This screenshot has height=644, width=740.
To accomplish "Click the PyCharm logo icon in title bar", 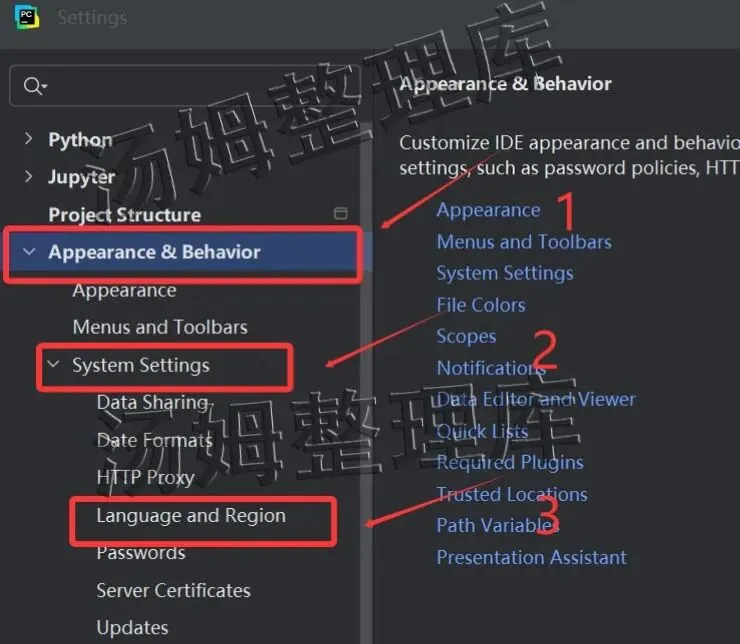I will click(27, 17).
